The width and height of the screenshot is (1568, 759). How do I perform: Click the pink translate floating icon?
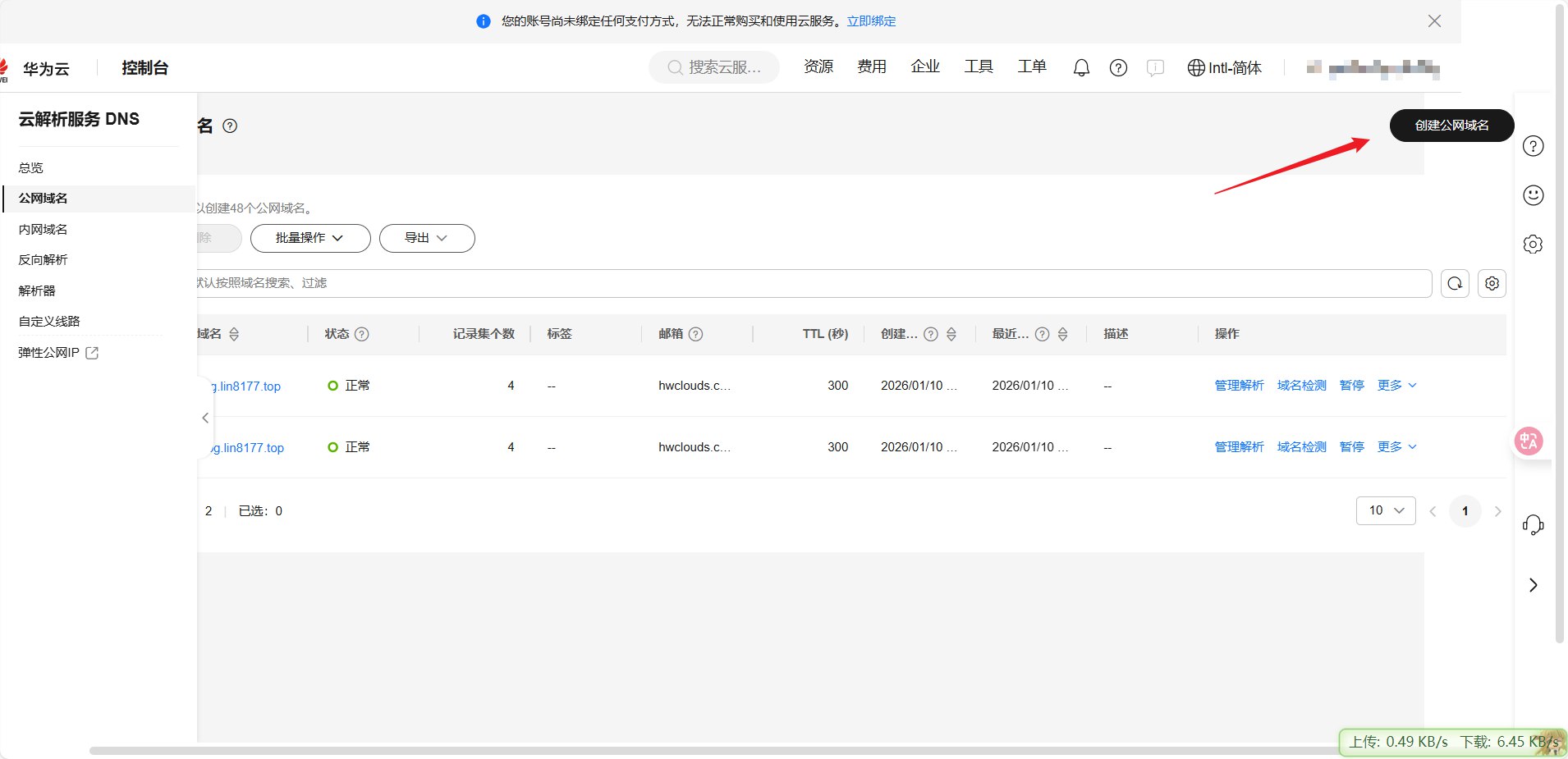tap(1529, 441)
